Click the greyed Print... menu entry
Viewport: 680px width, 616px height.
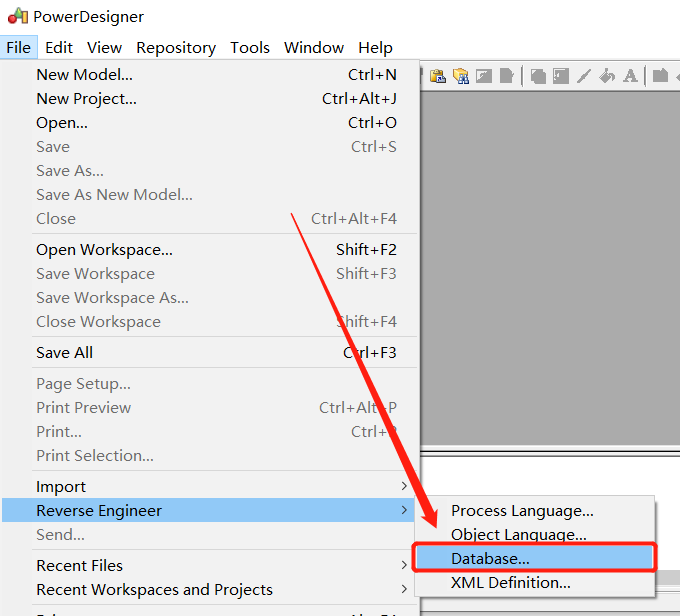point(210,431)
